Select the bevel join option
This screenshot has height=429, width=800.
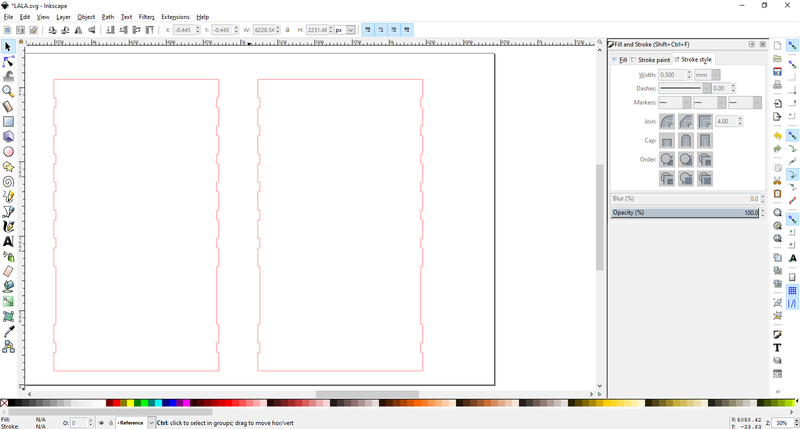pos(686,121)
